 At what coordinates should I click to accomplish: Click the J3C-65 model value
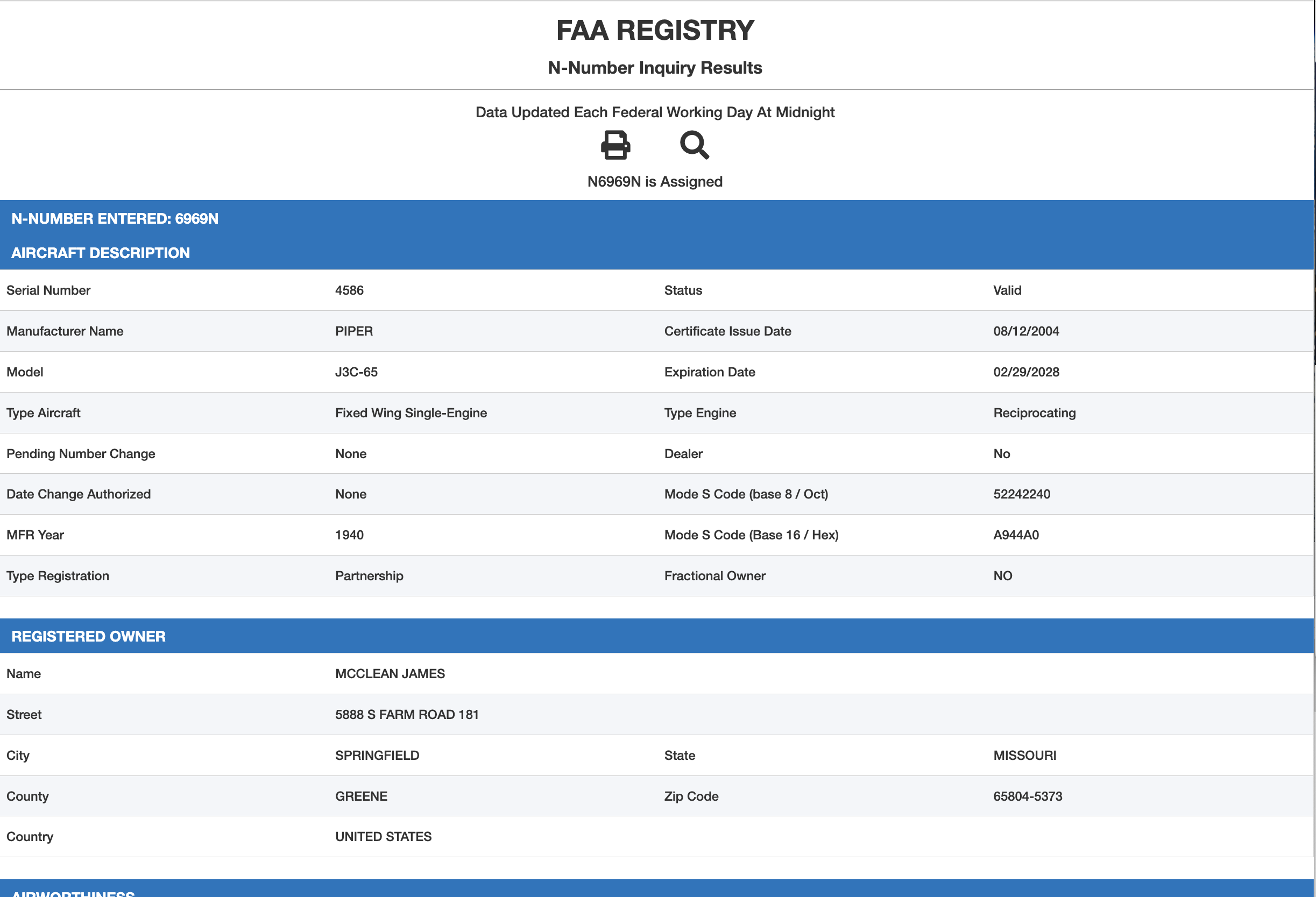pyautogui.click(x=356, y=372)
